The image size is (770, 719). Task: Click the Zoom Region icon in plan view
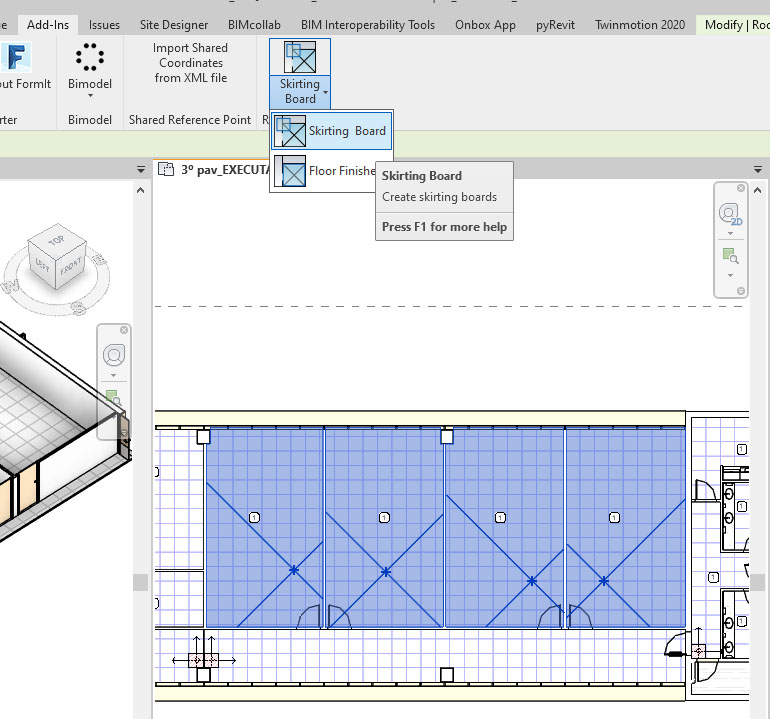pos(730,256)
